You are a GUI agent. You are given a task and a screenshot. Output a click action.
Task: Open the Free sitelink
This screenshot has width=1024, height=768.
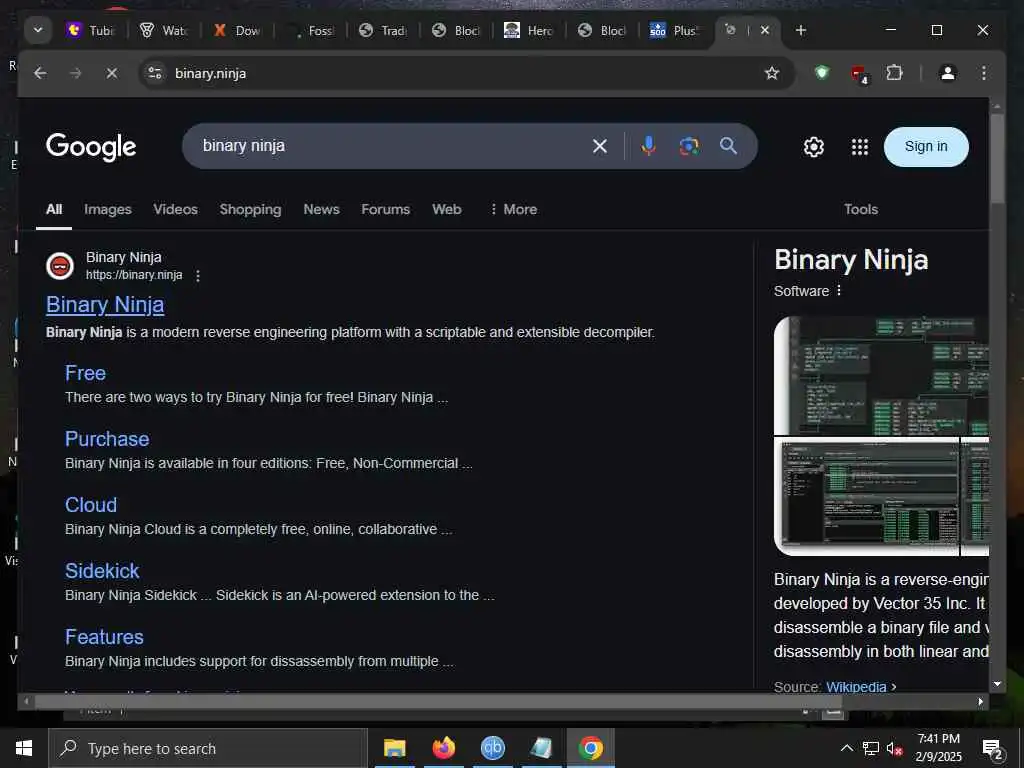click(86, 373)
